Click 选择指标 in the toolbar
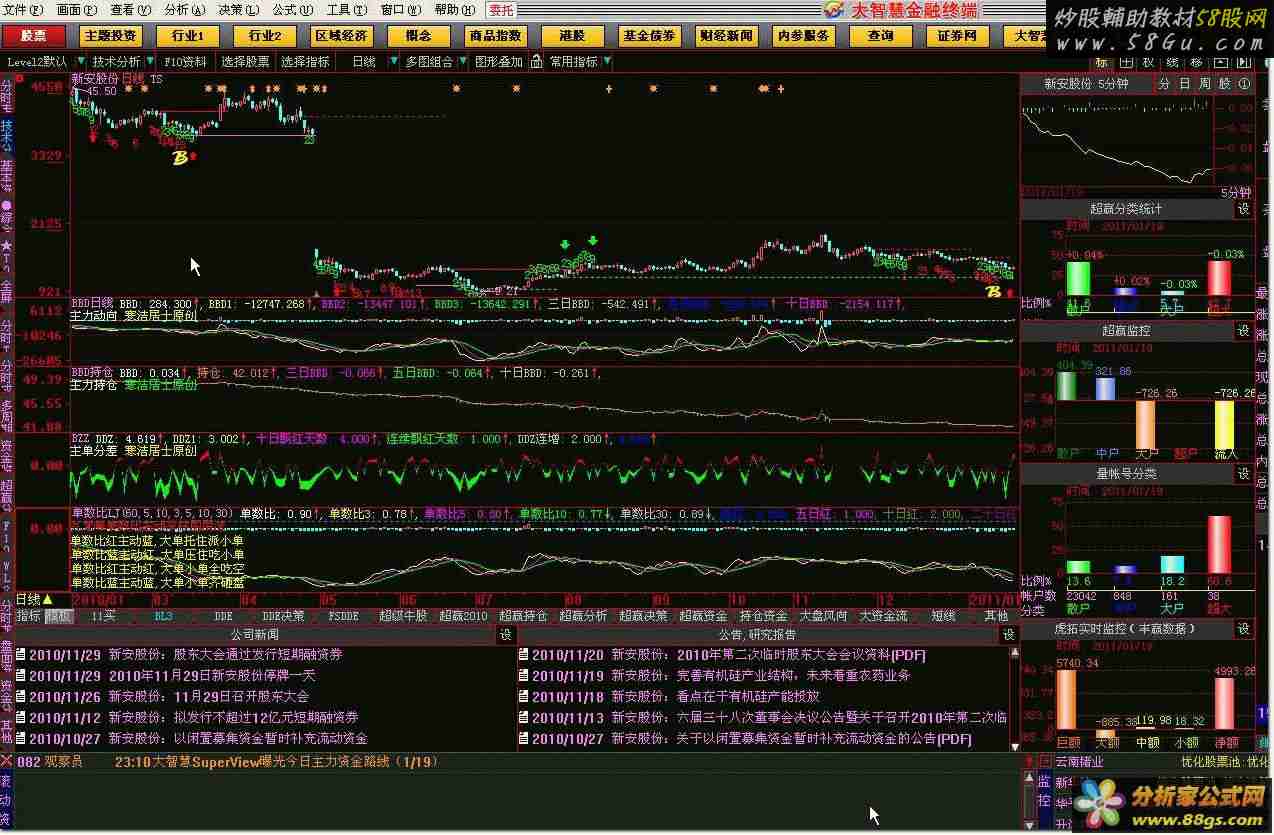Screen dimensions: 1274x835 click(305, 62)
